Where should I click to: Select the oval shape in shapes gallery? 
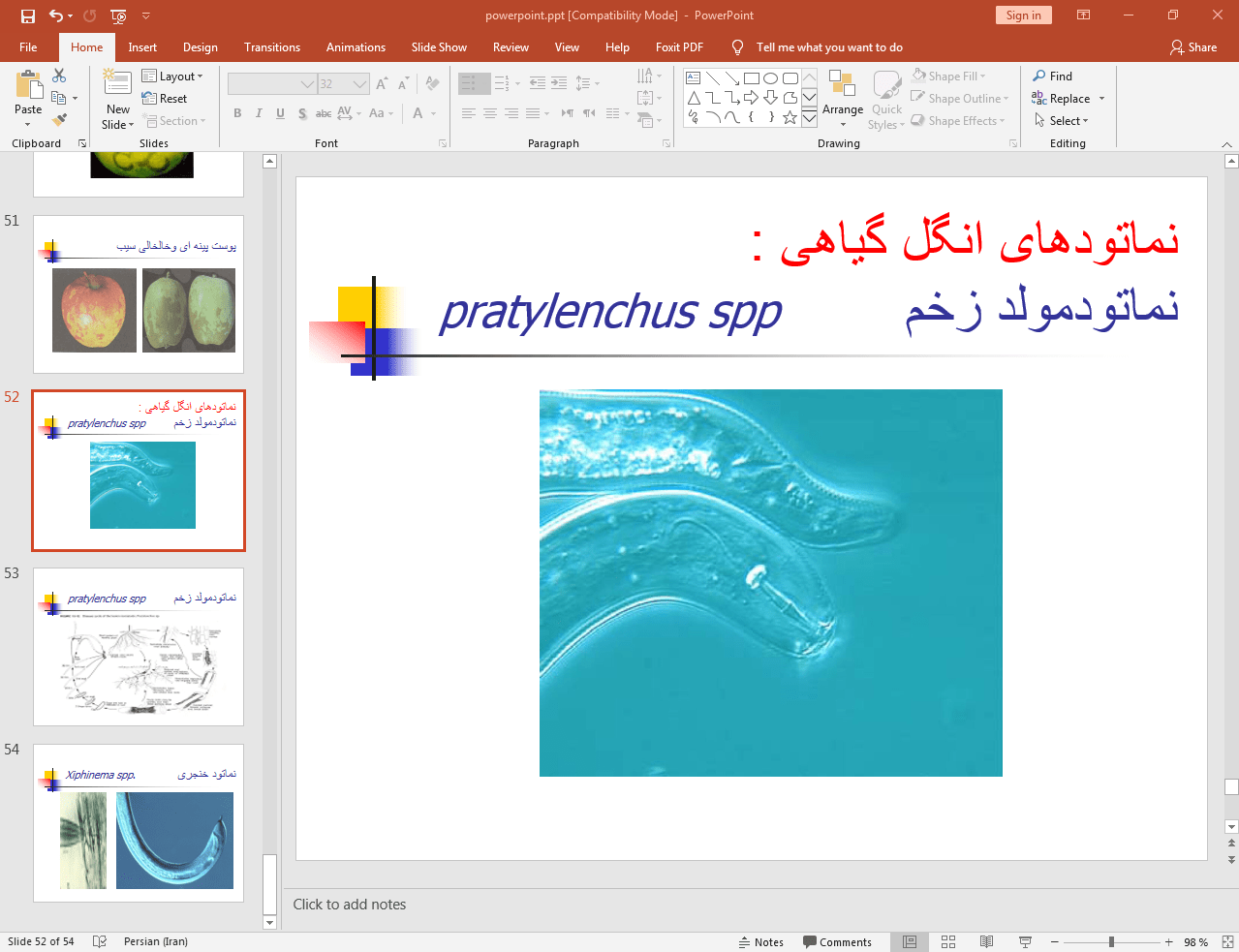coord(770,78)
